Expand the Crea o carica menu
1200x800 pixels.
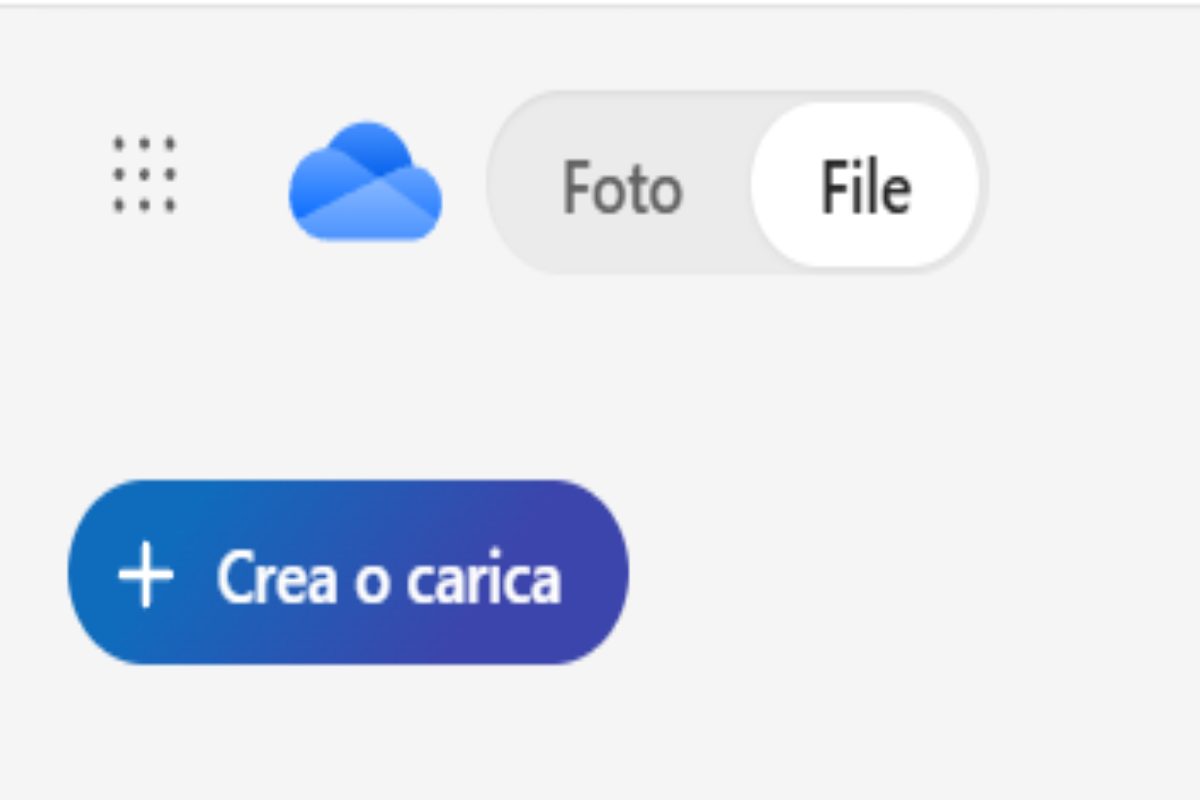(x=348, y=573)
